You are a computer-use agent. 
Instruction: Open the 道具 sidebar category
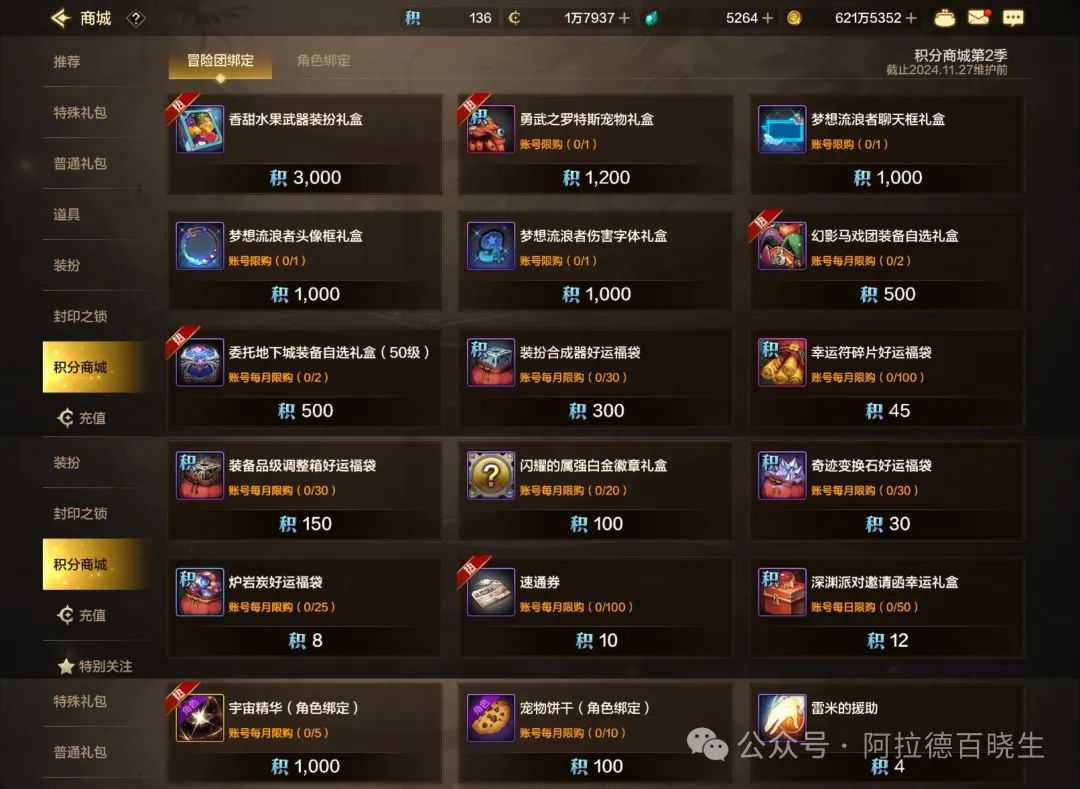click(x=67, y=214)
